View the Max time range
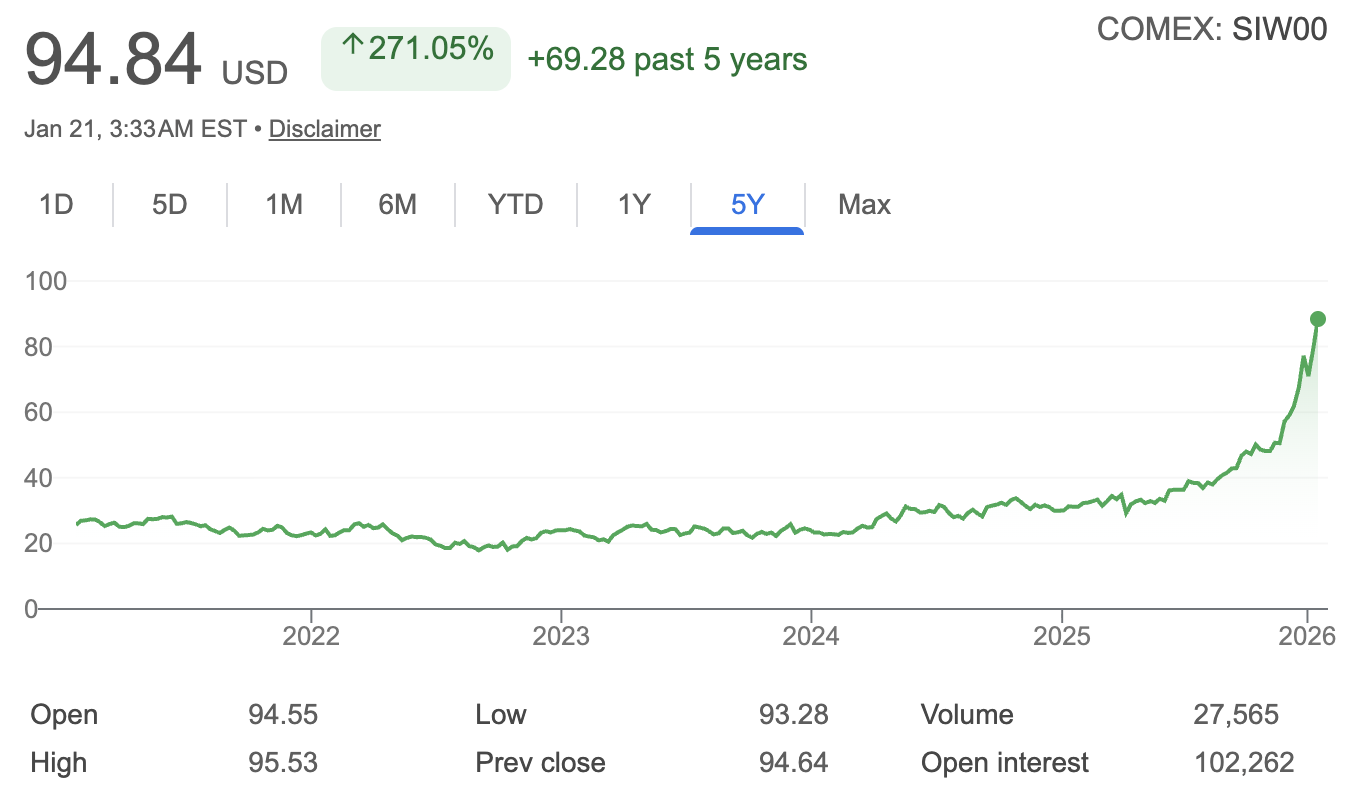This screenshot has width=1354, height=806. [x=864, y=205]
